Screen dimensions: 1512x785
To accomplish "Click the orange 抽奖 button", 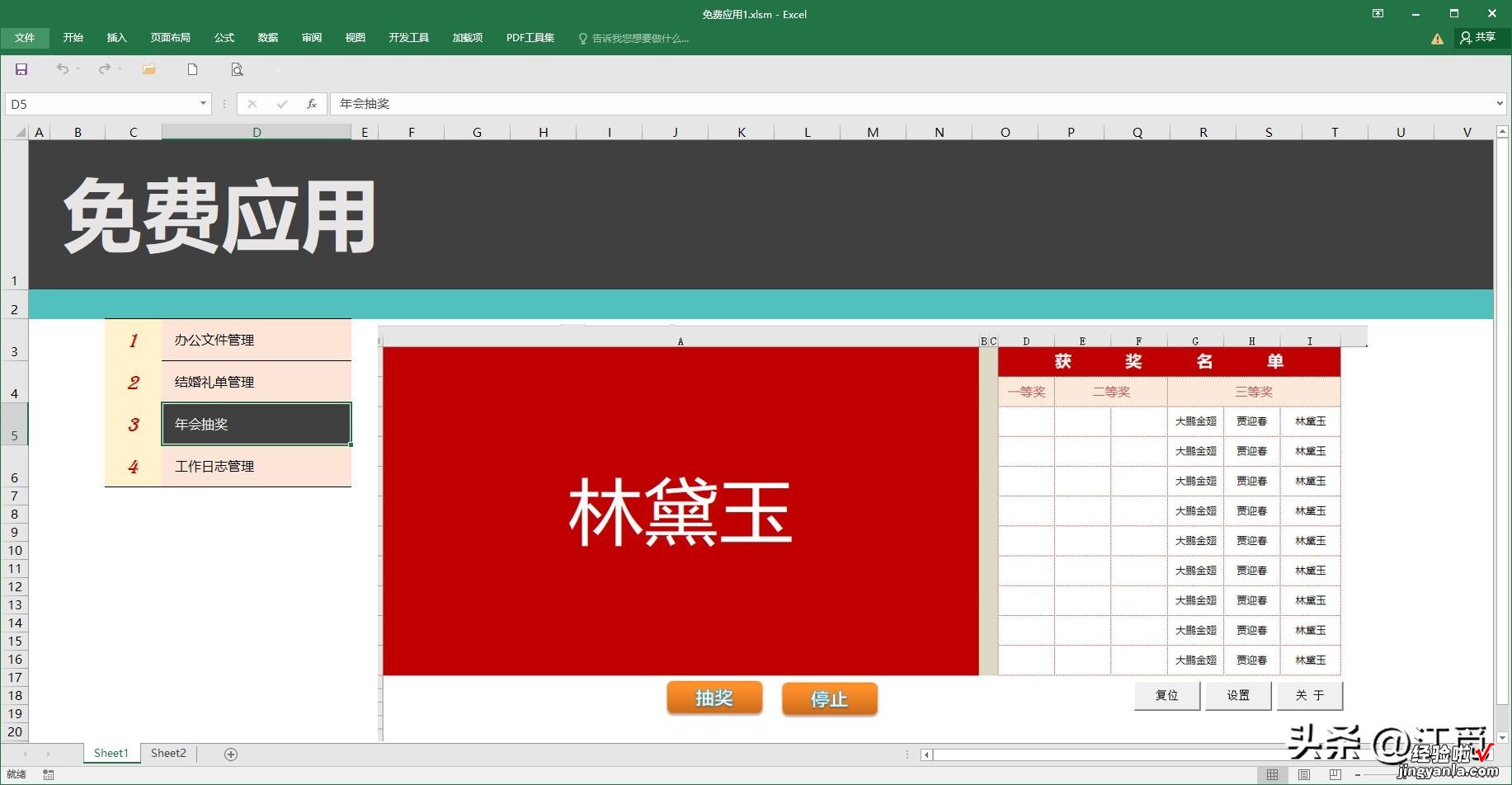I will [714, 698].
